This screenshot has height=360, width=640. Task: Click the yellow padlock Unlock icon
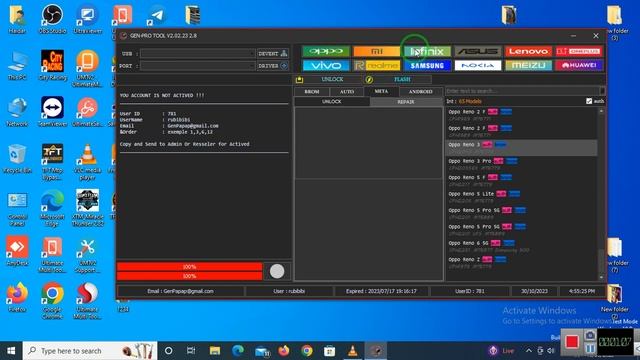point(299,79)
